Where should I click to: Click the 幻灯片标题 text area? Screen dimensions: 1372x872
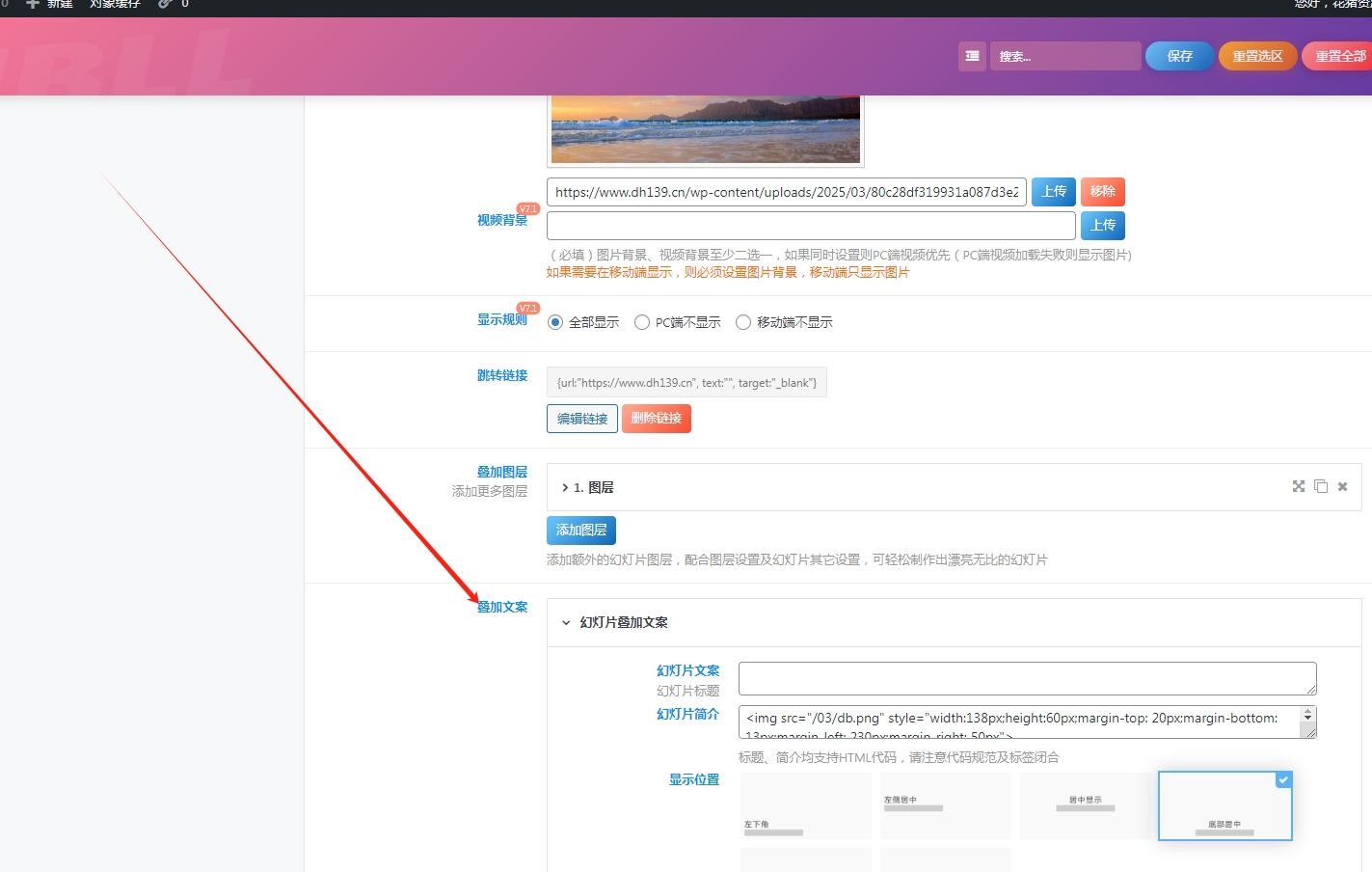[x=1028, y=678]
